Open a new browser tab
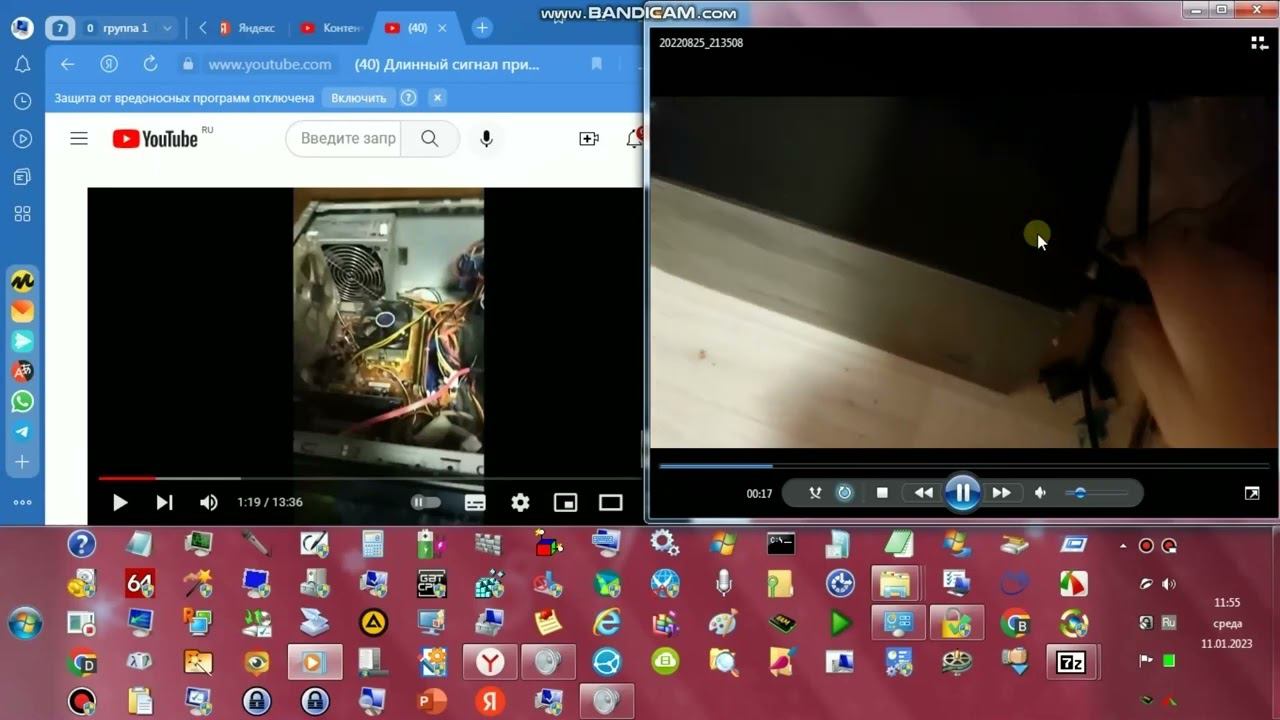This screenshot has width=1280, height=720. (x=482, y=28)
